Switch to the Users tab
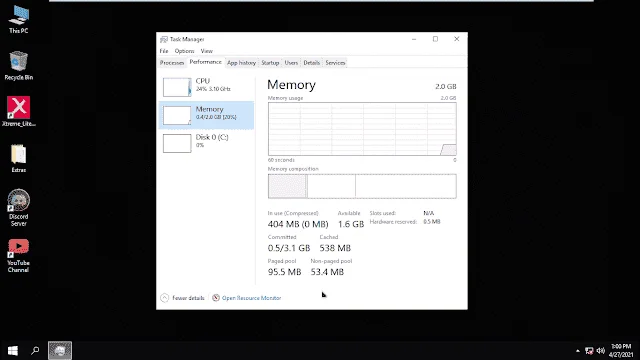This screenshot has height=360, width=640. (291, 63)
